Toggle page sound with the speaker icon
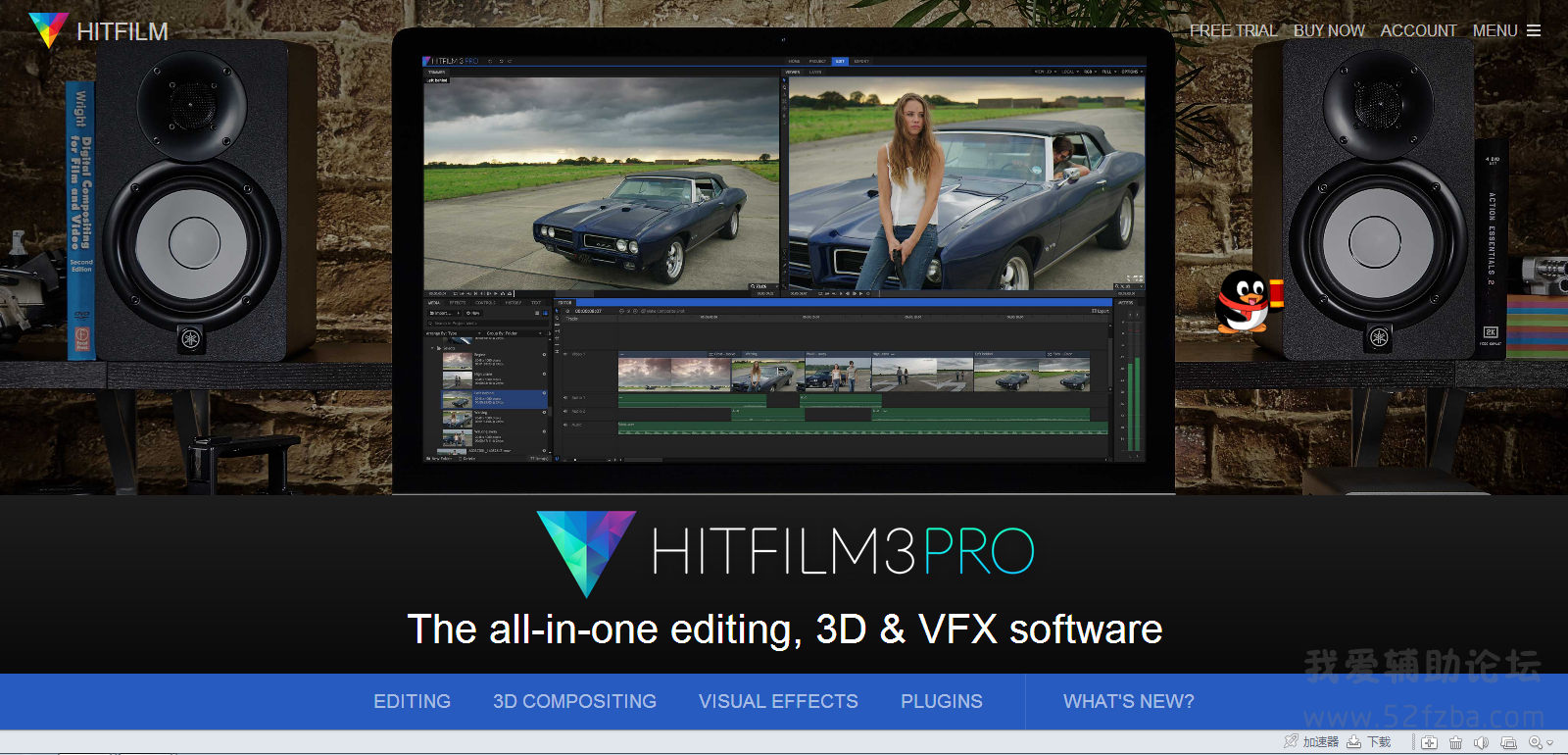 pyautogui.click(x=1481, y=743)
